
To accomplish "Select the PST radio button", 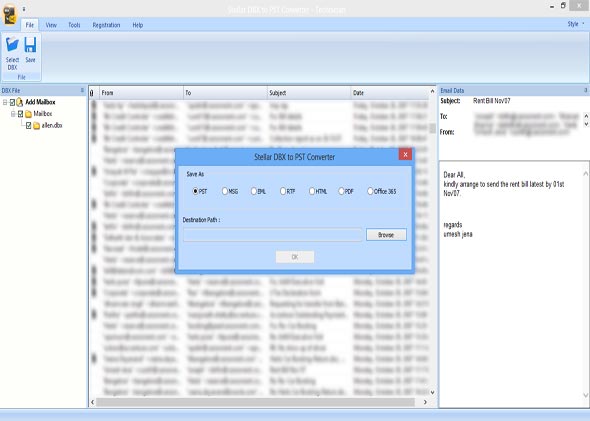I will (x=195, y=191).
